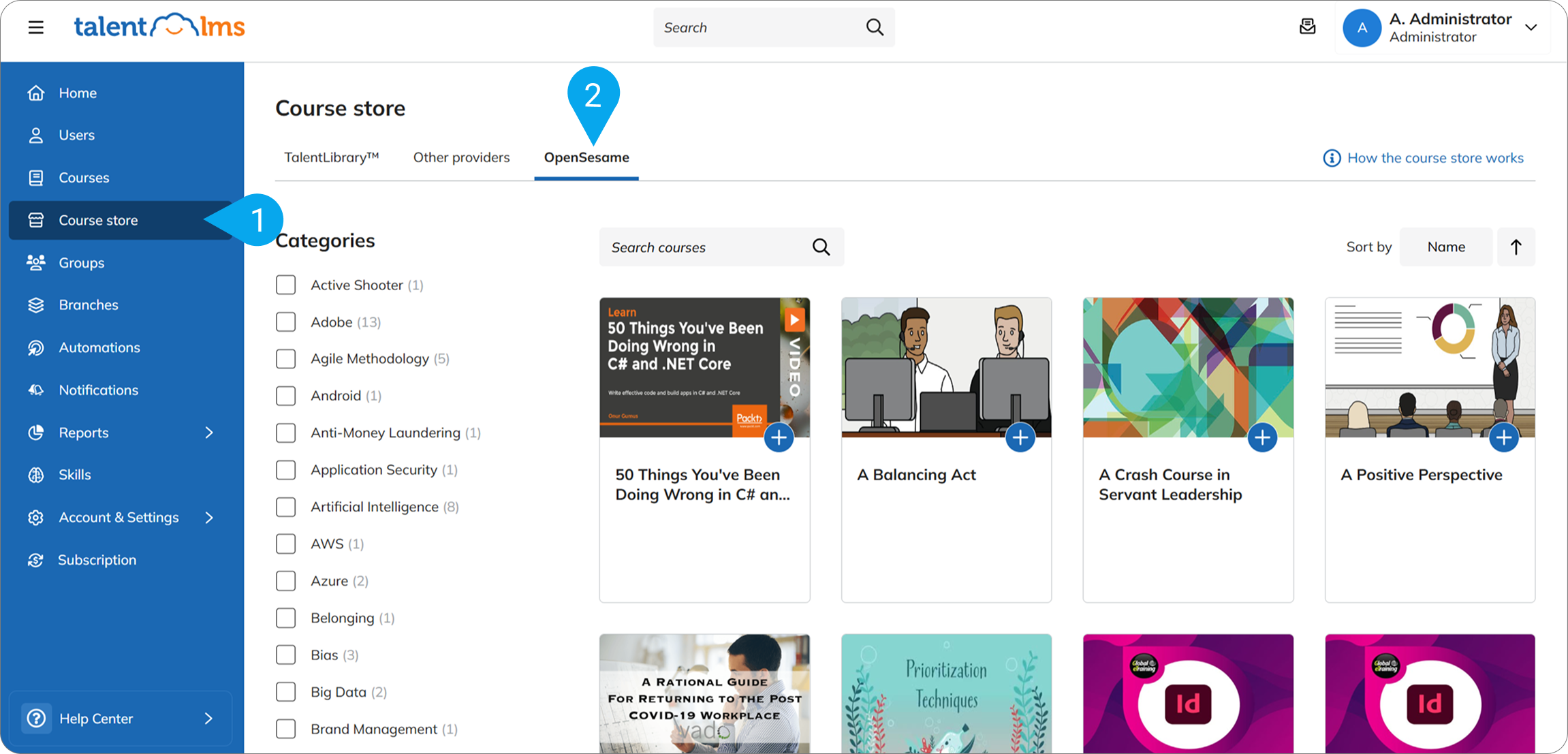Click the Courses sidebar icon
The height and width of the screenshot is (754, 1568).
coord(36,178)
